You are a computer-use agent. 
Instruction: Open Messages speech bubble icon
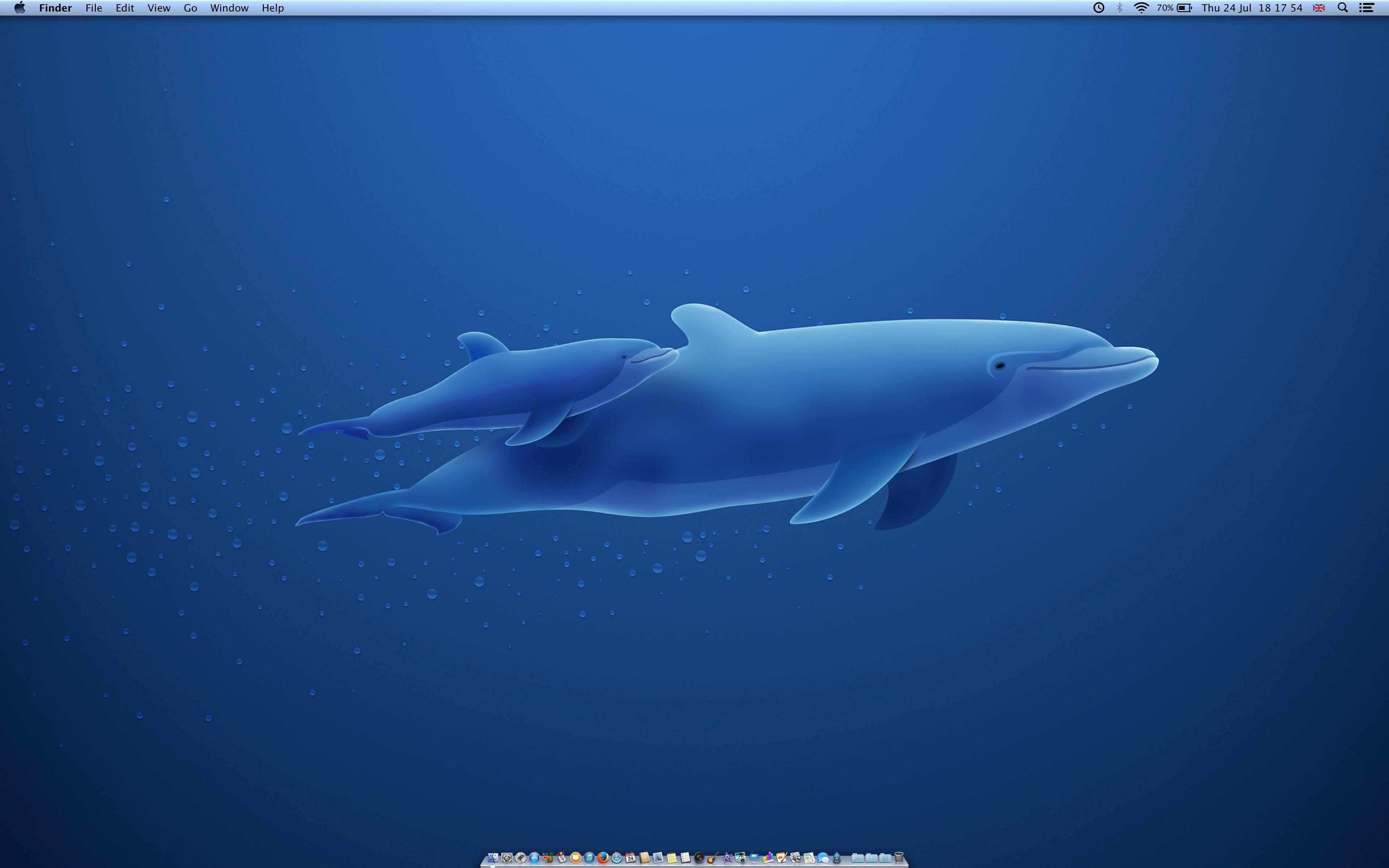[823, 858]
